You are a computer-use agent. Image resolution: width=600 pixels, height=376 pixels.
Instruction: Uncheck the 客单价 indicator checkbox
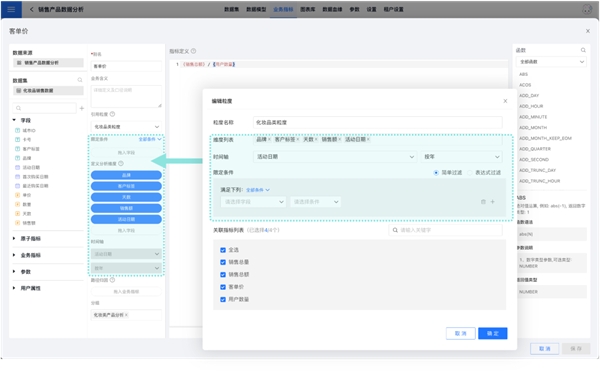[223, 287]
